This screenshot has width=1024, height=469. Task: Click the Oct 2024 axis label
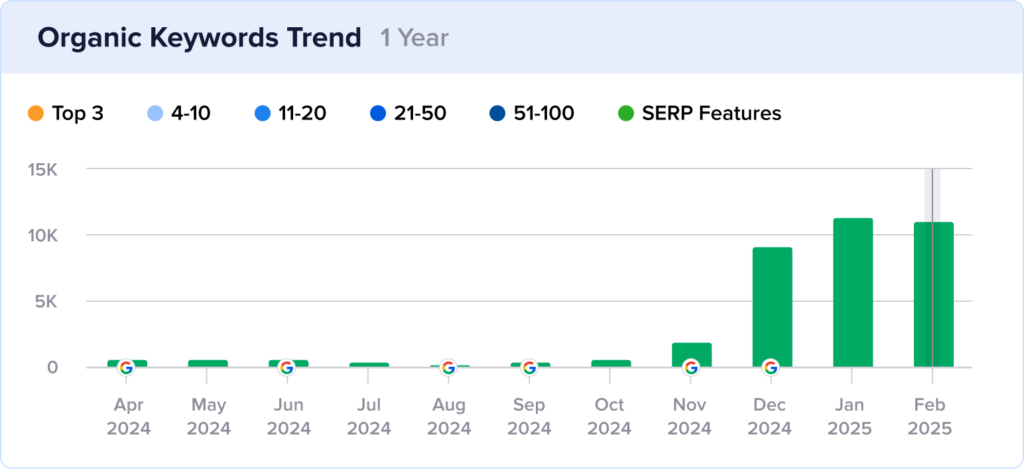[x=610, y=417]
